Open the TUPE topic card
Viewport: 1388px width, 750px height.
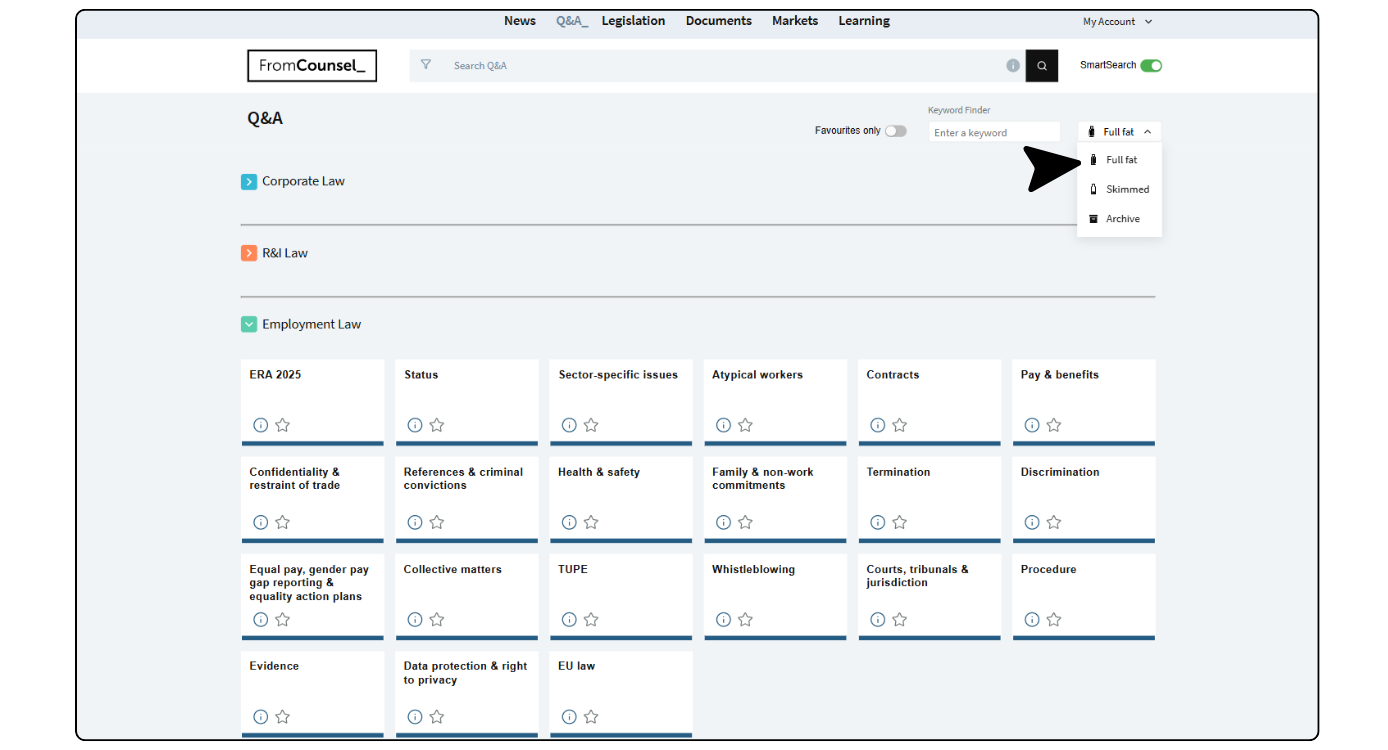[621, 597]
